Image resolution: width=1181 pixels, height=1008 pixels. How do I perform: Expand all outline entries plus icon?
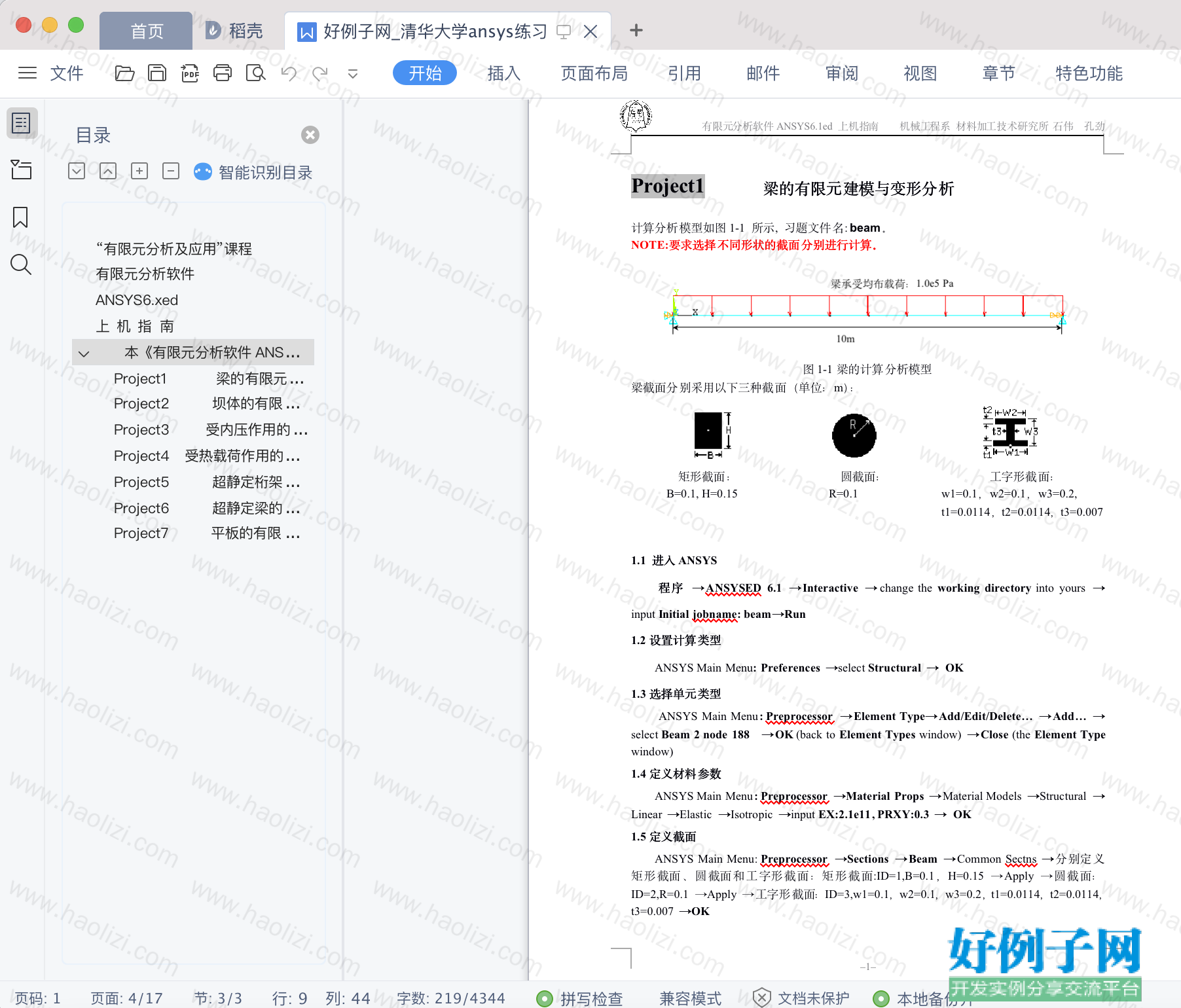click(139, 171)
